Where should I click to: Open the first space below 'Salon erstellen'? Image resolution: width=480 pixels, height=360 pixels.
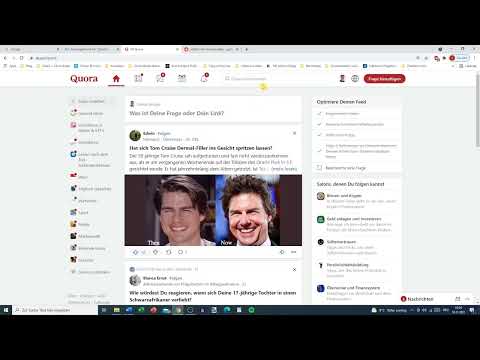coord(87,113)
